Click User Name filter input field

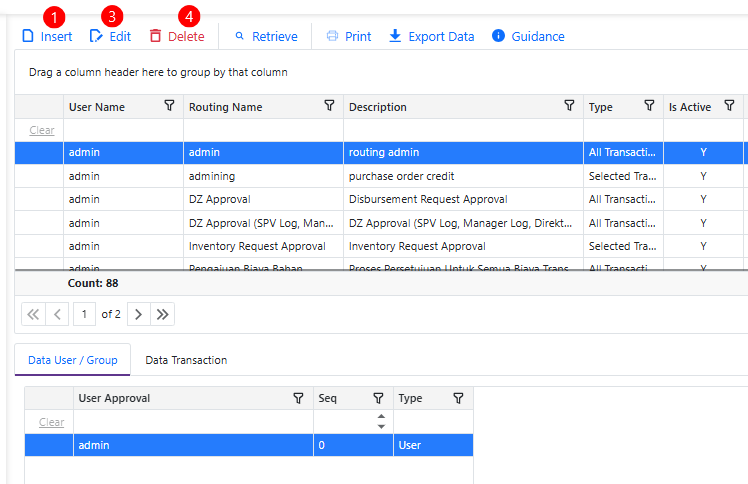point(124,130)
